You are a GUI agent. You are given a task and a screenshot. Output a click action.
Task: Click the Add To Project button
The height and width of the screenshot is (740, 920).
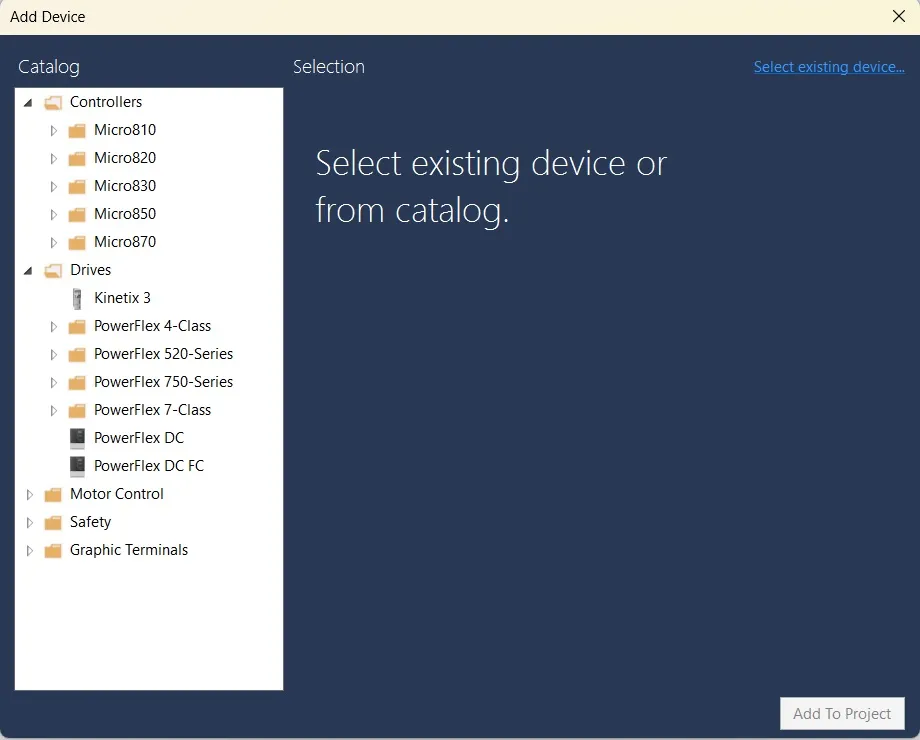pos(841,713)
